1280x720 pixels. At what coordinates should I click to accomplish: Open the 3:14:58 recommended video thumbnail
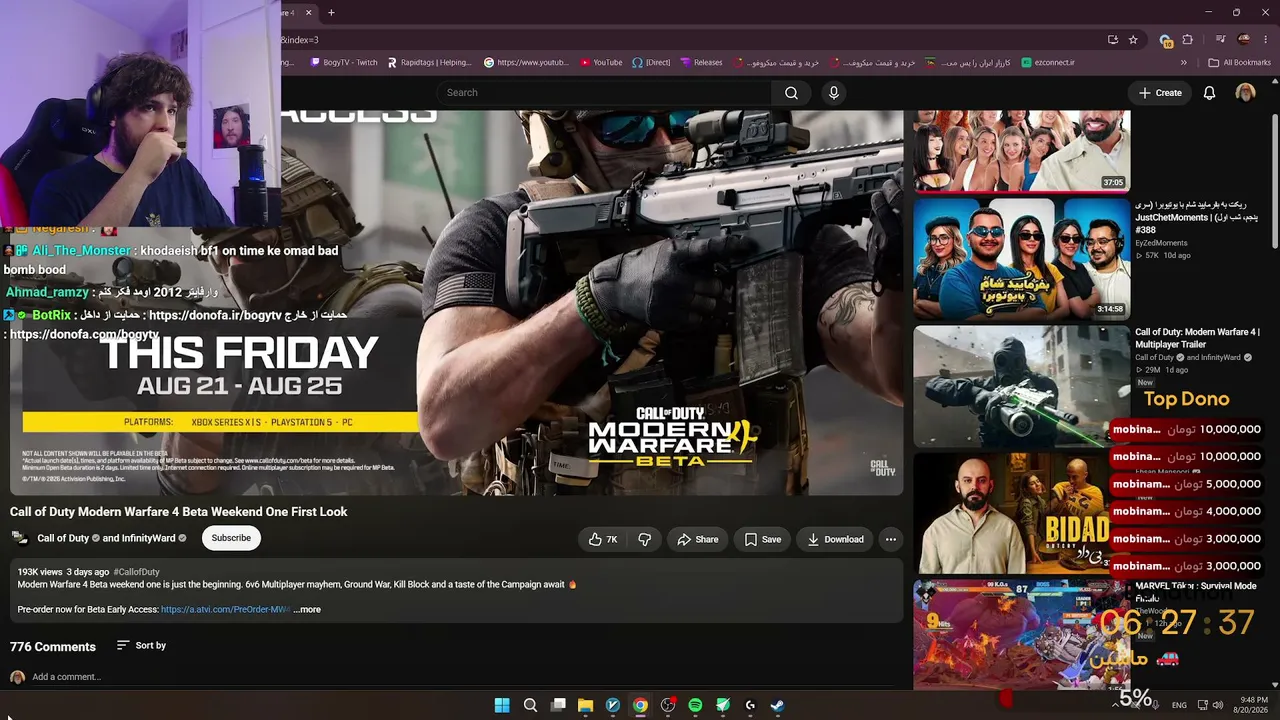[x=1021, y=258]
